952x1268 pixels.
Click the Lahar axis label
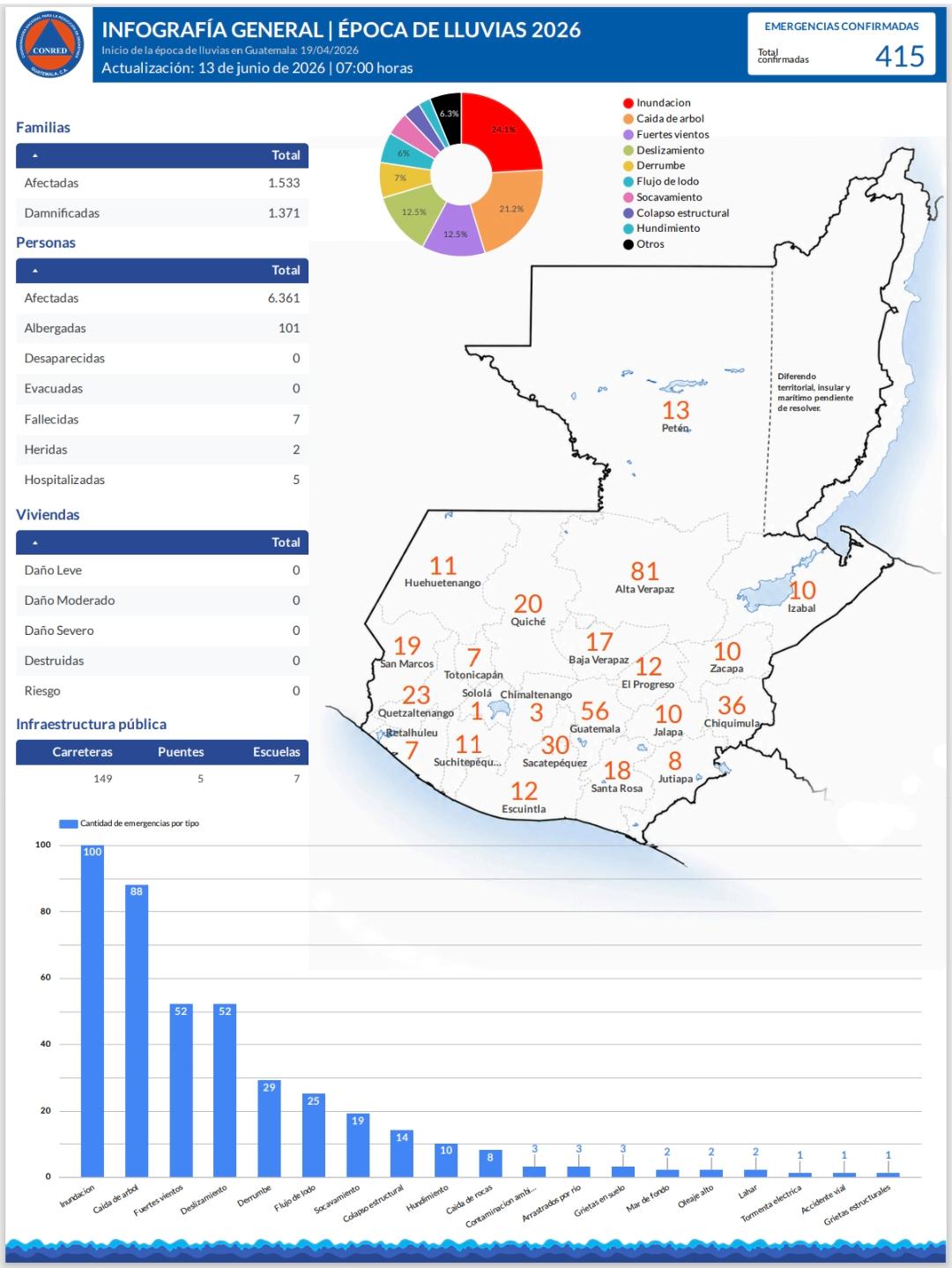[x=748, y=1191]
